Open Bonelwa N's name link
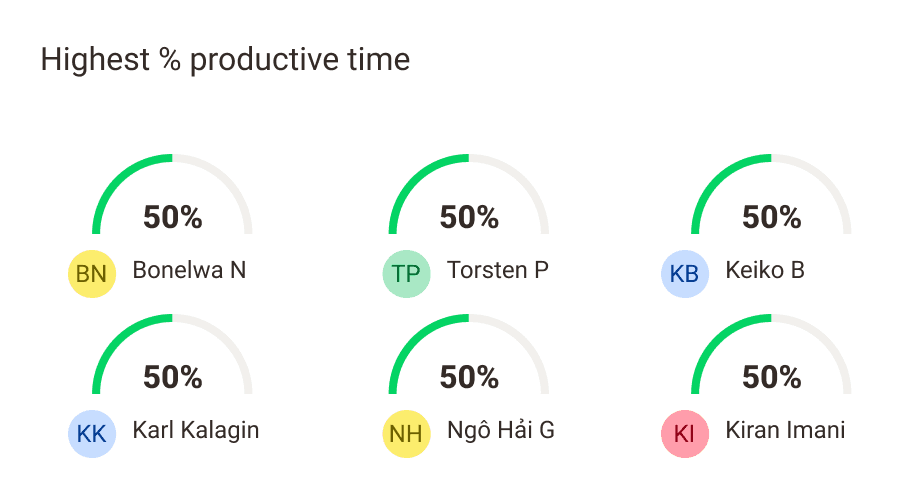908x498 pixels. pyautogui.click(x=189, y=270)
